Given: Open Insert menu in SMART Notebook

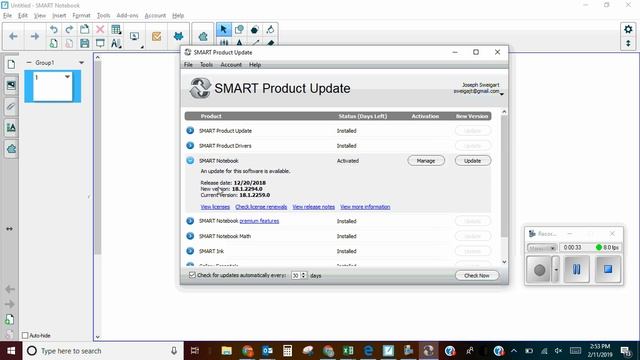Looking at the screenshot, I should click(x=59, y=16).
